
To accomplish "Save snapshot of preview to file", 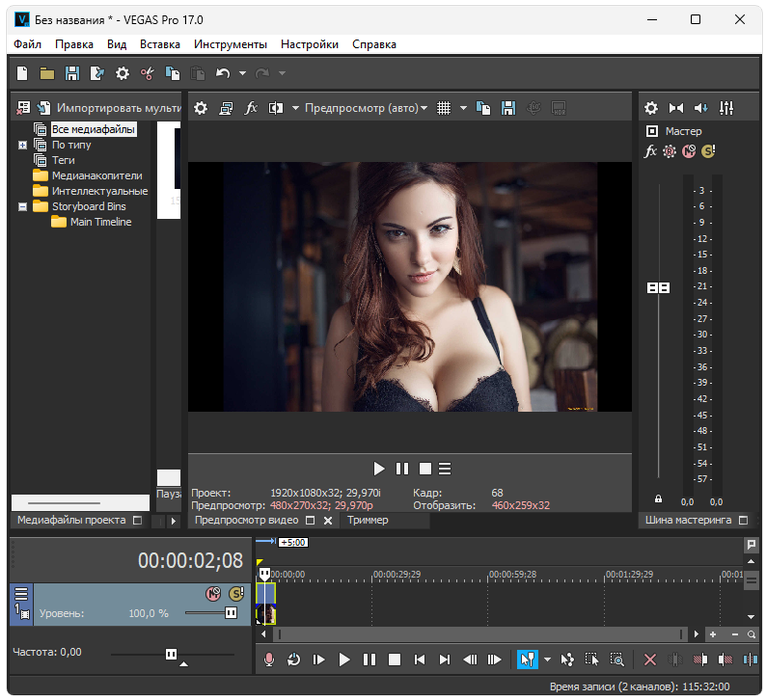I will coord(509,108).
